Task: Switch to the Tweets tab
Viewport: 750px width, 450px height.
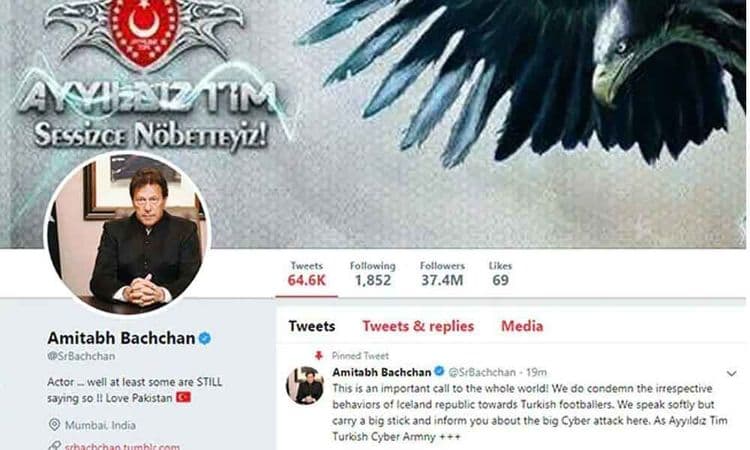Action: (x=311, y=326)
